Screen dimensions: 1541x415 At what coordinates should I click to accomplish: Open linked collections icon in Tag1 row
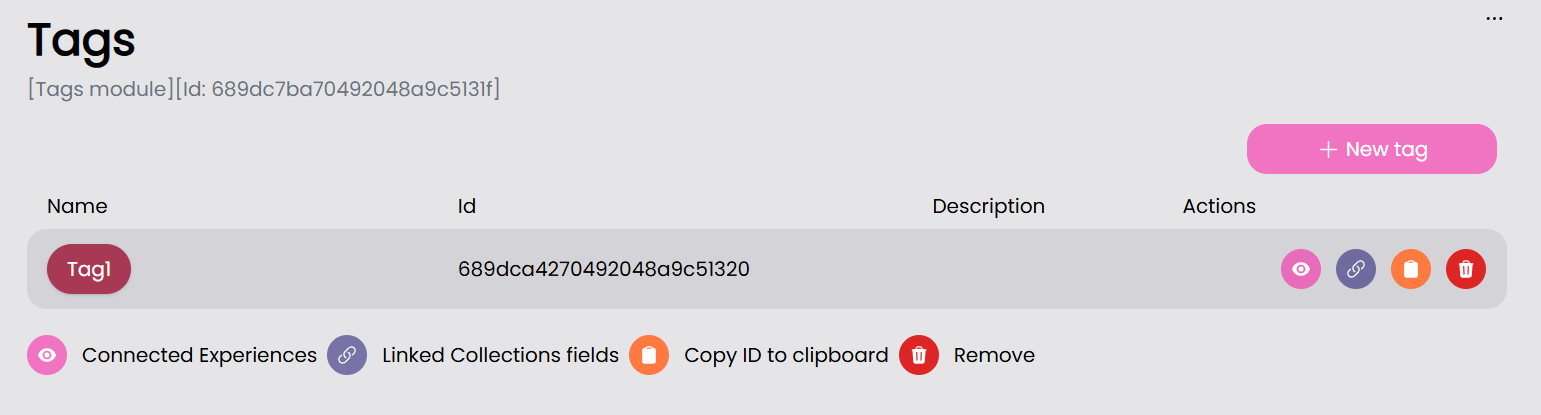coord(1355,269)
